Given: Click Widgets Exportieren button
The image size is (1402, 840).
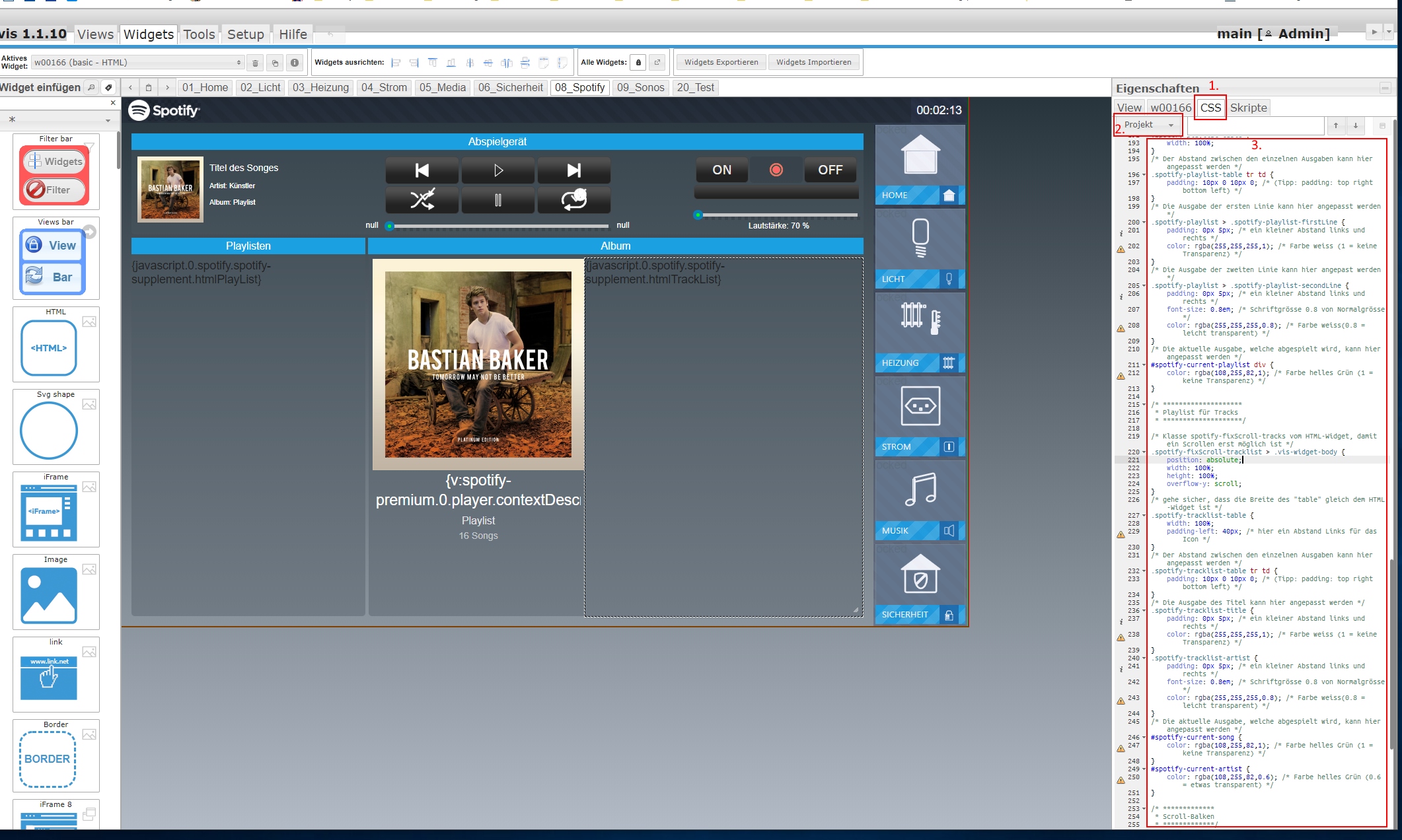Looking at the screenshot, I should coord(721,62).
